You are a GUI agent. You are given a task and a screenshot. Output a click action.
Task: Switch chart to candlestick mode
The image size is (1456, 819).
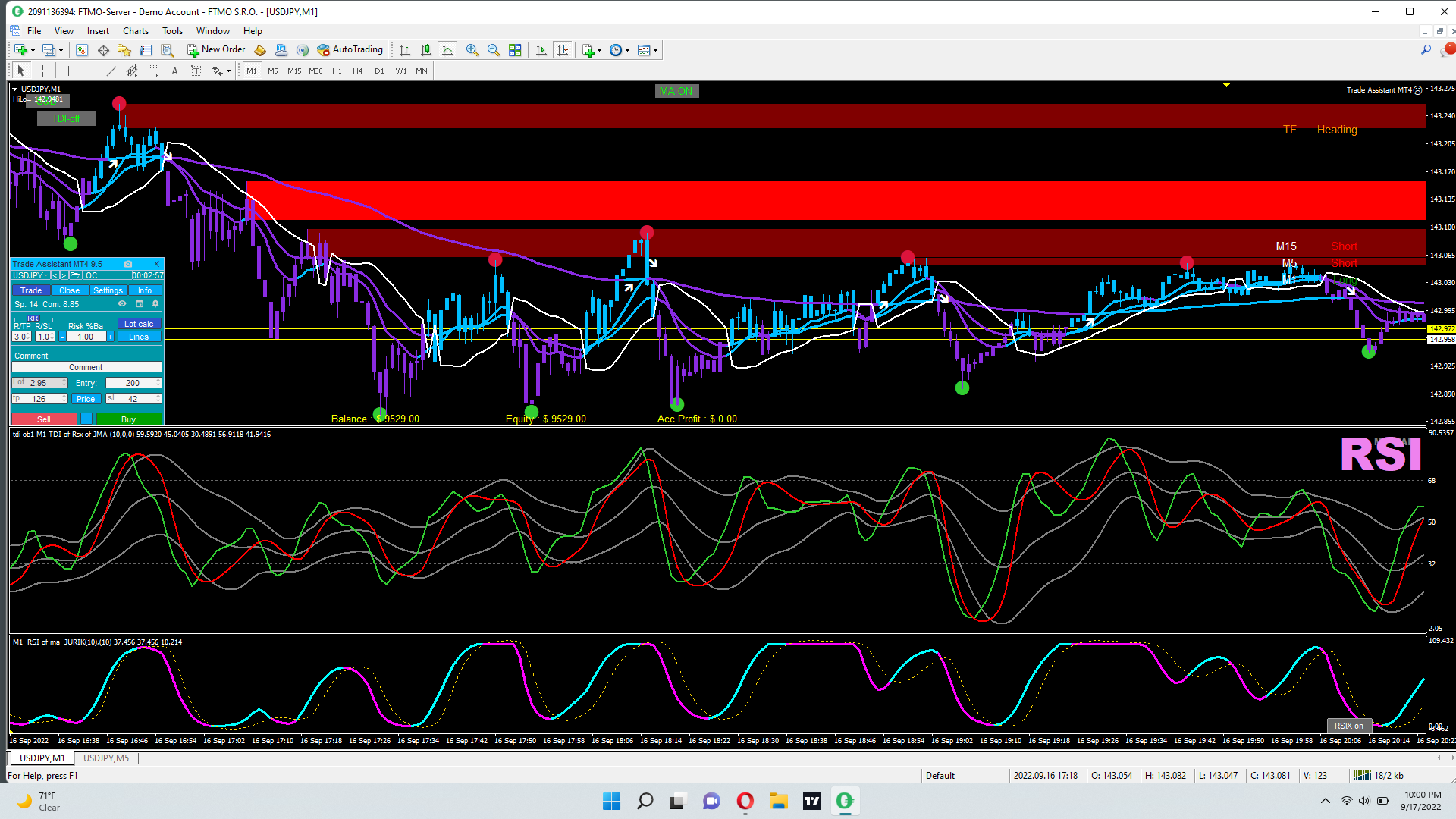pos(426,50)
